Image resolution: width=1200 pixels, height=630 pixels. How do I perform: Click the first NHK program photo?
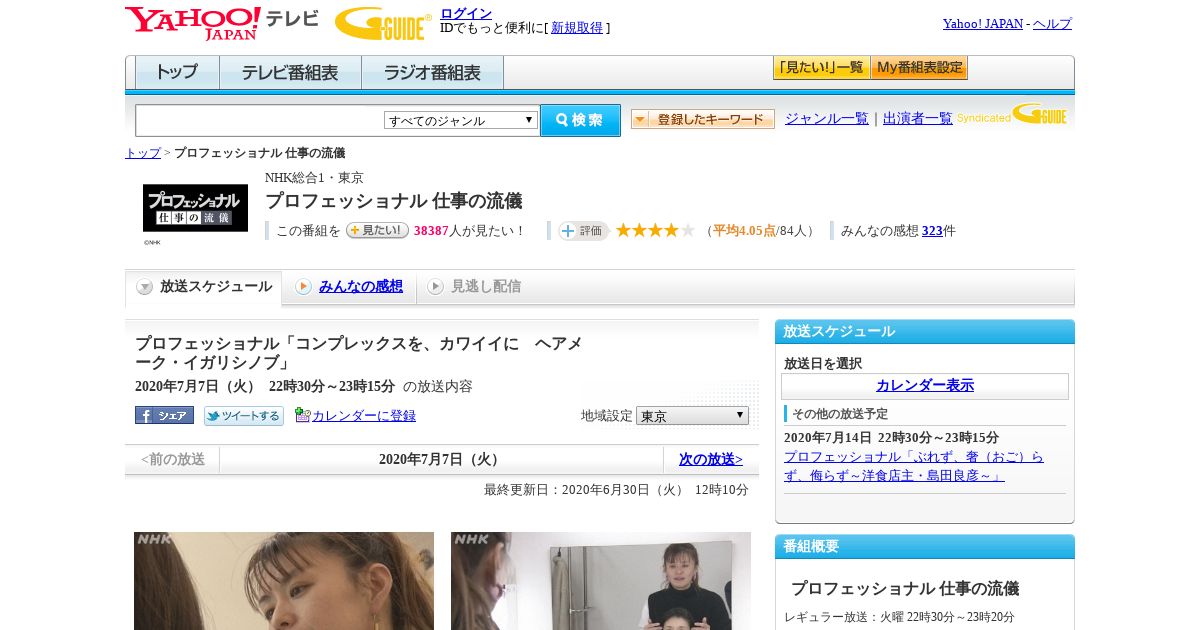[284, 581]
